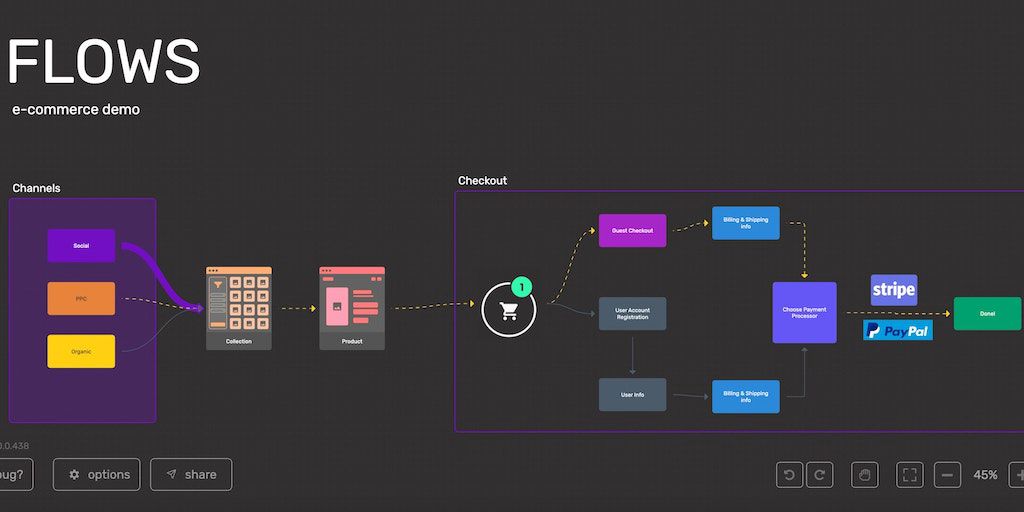The height and width of the screenshot is (512, 1024).
Task: Select the PPC channel block
Action: pos(81,298)
